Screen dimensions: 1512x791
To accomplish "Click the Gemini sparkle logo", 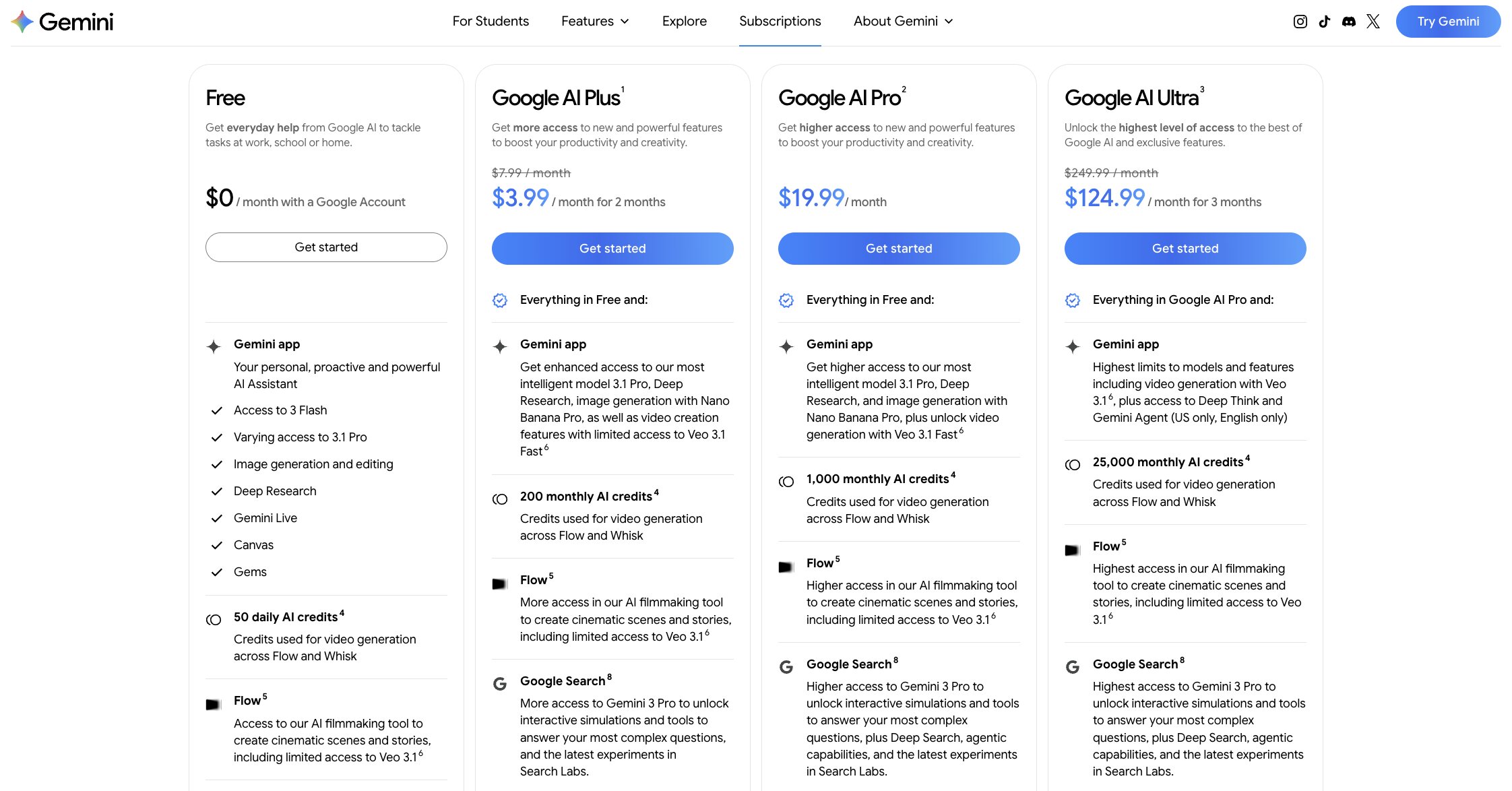I will 21,21.
